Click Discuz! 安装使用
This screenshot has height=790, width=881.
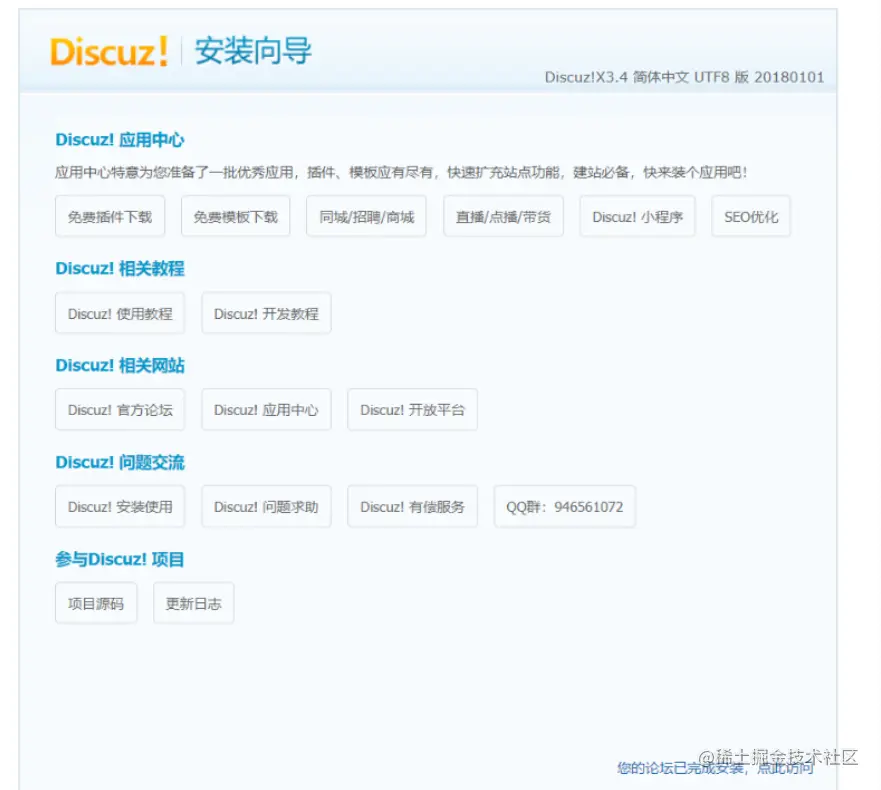pyautogui.click(x=120, y=506)
